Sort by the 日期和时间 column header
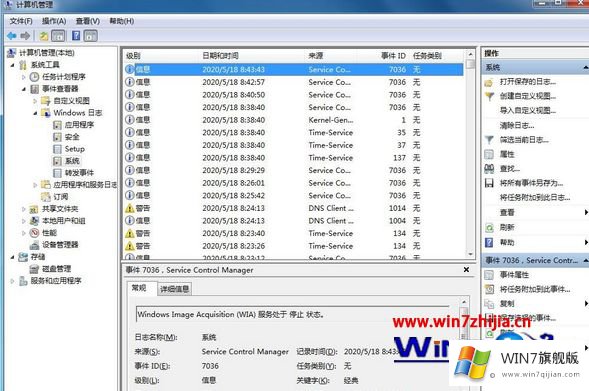This screenshot has width=589, height=391. 220,56
